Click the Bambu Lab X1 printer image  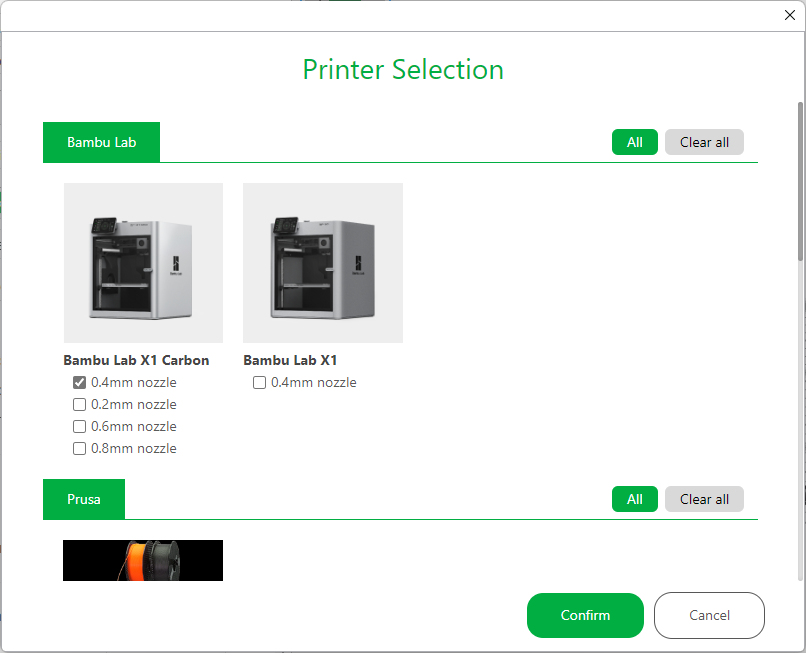point(323,262)
